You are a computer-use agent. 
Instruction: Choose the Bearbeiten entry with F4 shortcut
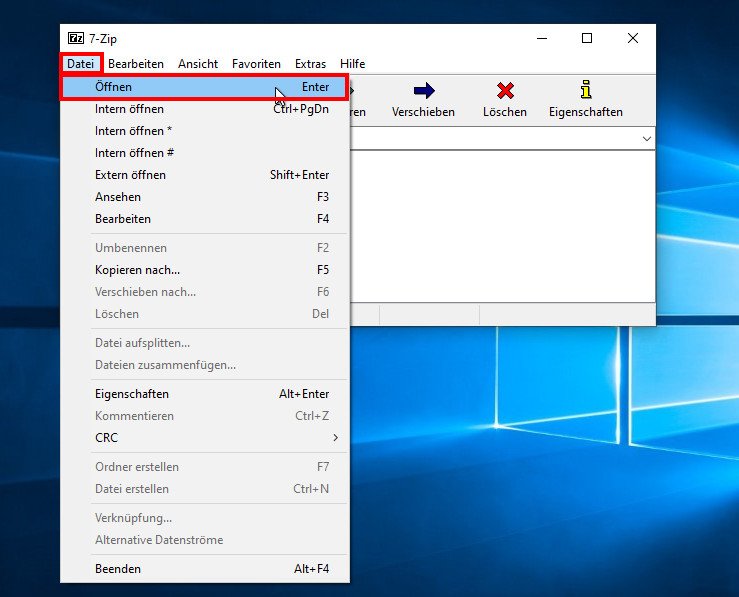[123, 219]
